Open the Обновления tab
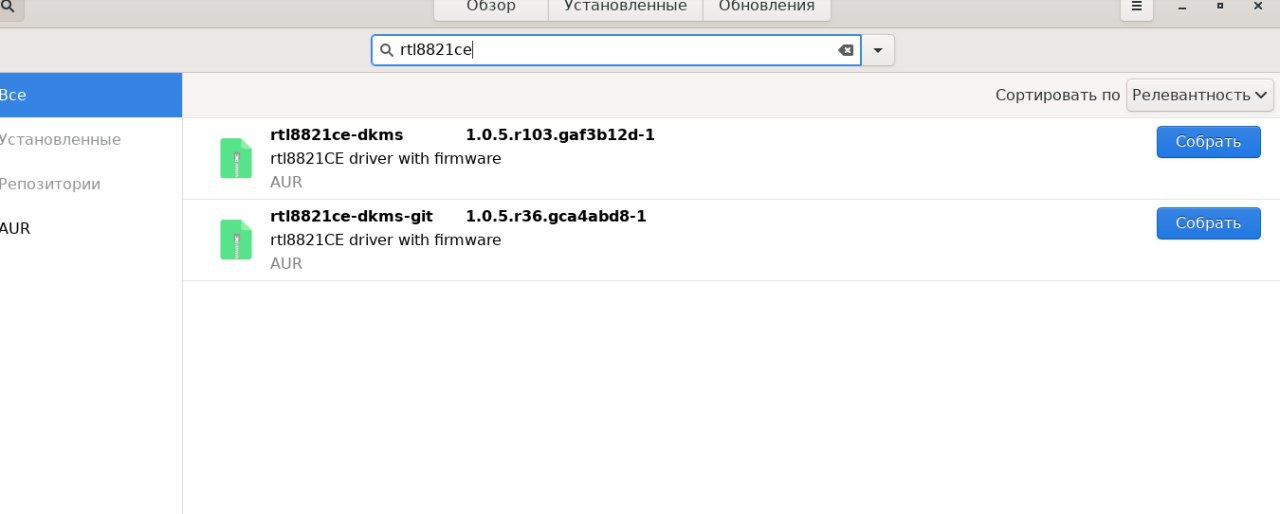1280x514 pixels. click(767, 7)
